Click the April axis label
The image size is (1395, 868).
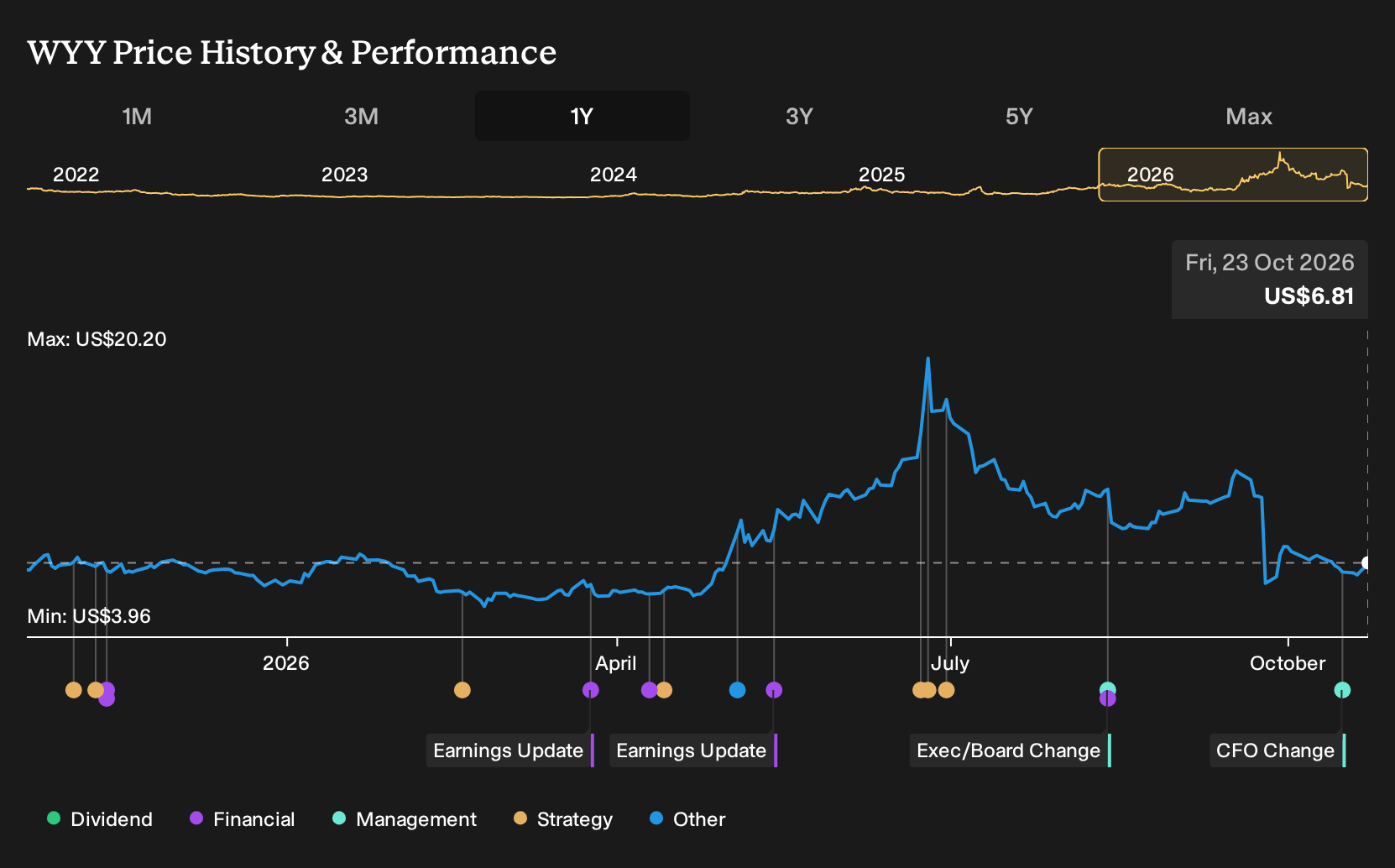click(x=616, y=663)
